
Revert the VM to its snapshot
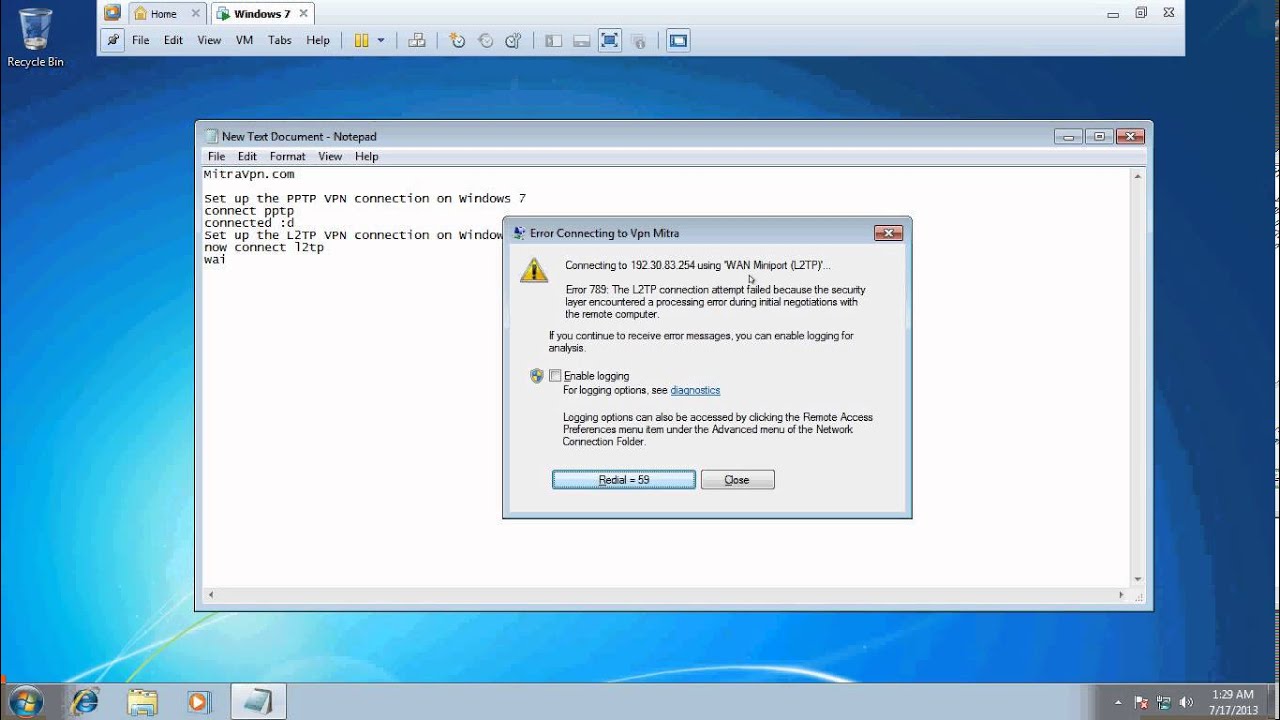(x=485, y=40)
